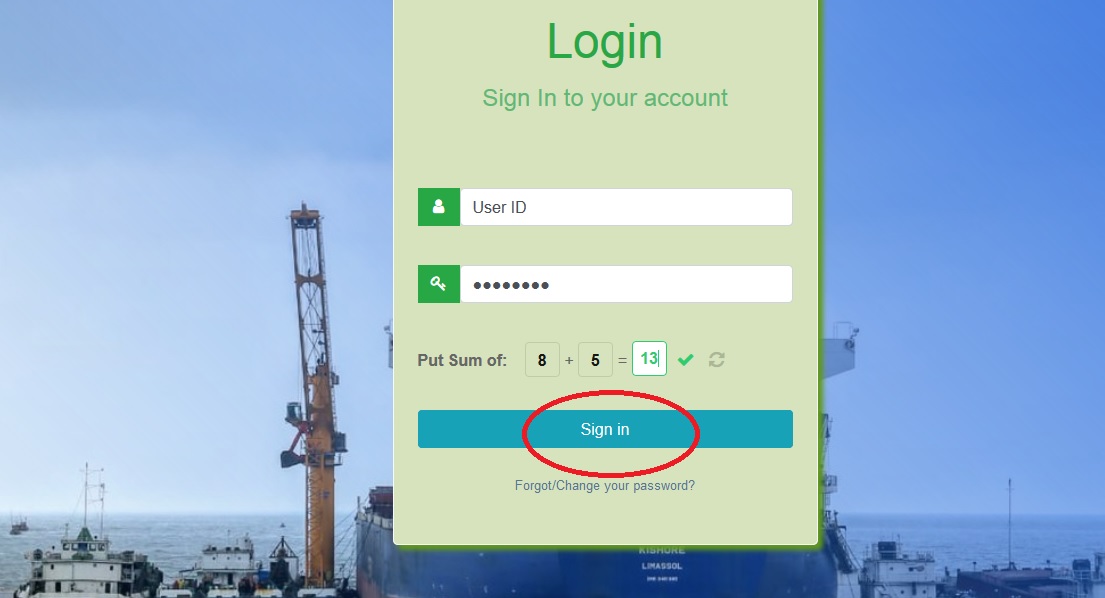
Task: Refresh the captcha using the circular arrows icon
Action: coord(717,360)
